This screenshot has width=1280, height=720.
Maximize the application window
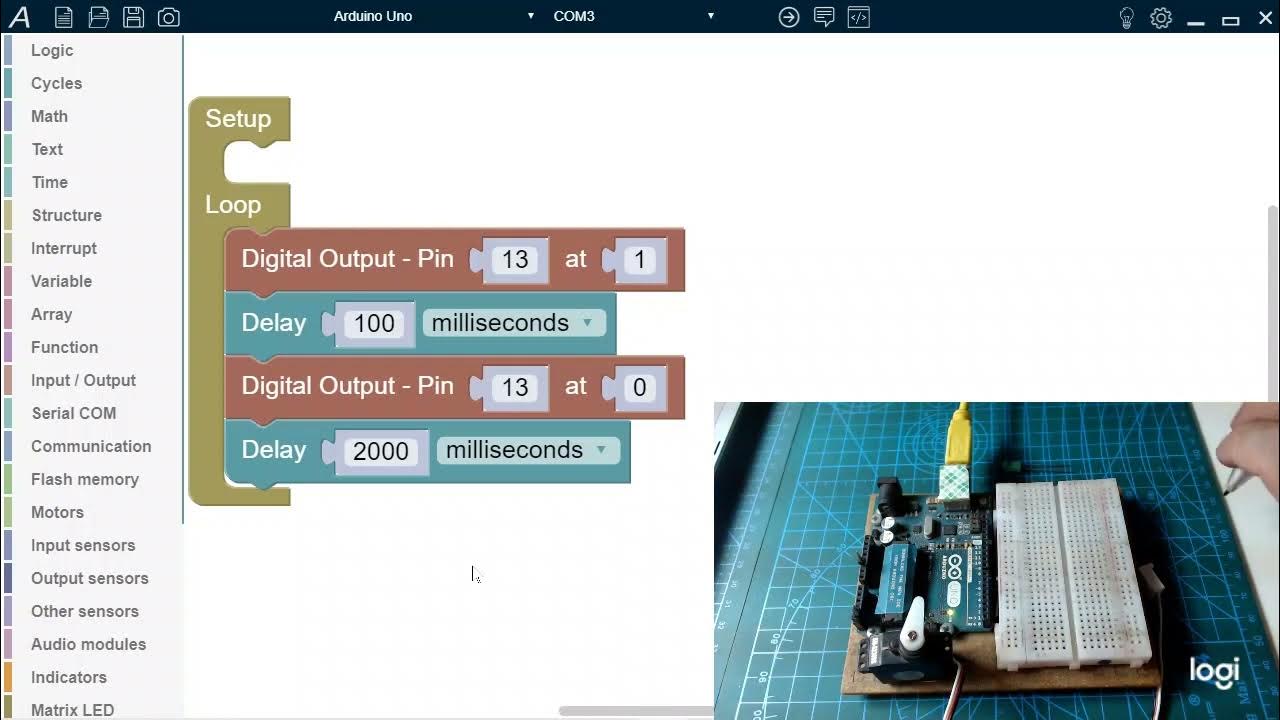[x=1231, y=17]
